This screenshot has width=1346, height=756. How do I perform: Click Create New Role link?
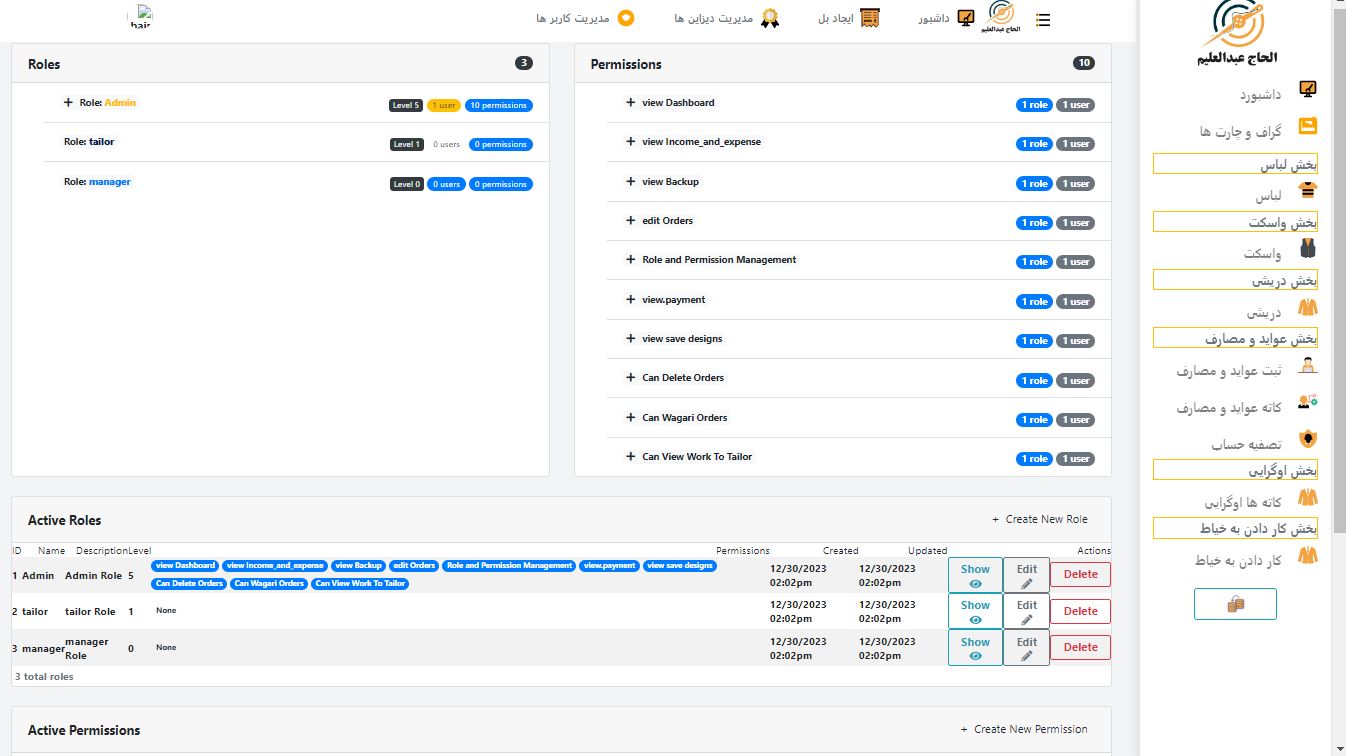coord(1040,519)
